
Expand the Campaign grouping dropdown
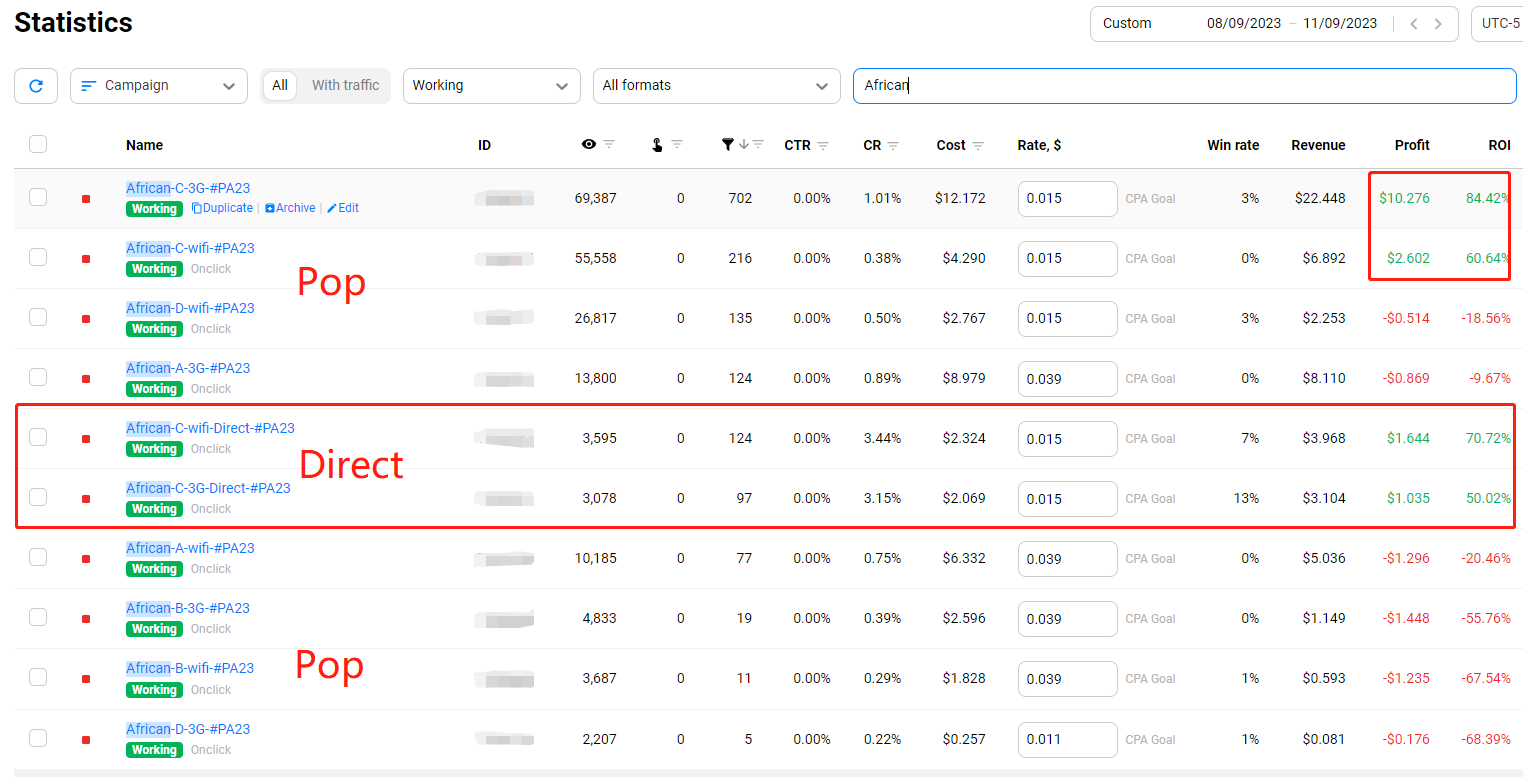pos(159,86)
